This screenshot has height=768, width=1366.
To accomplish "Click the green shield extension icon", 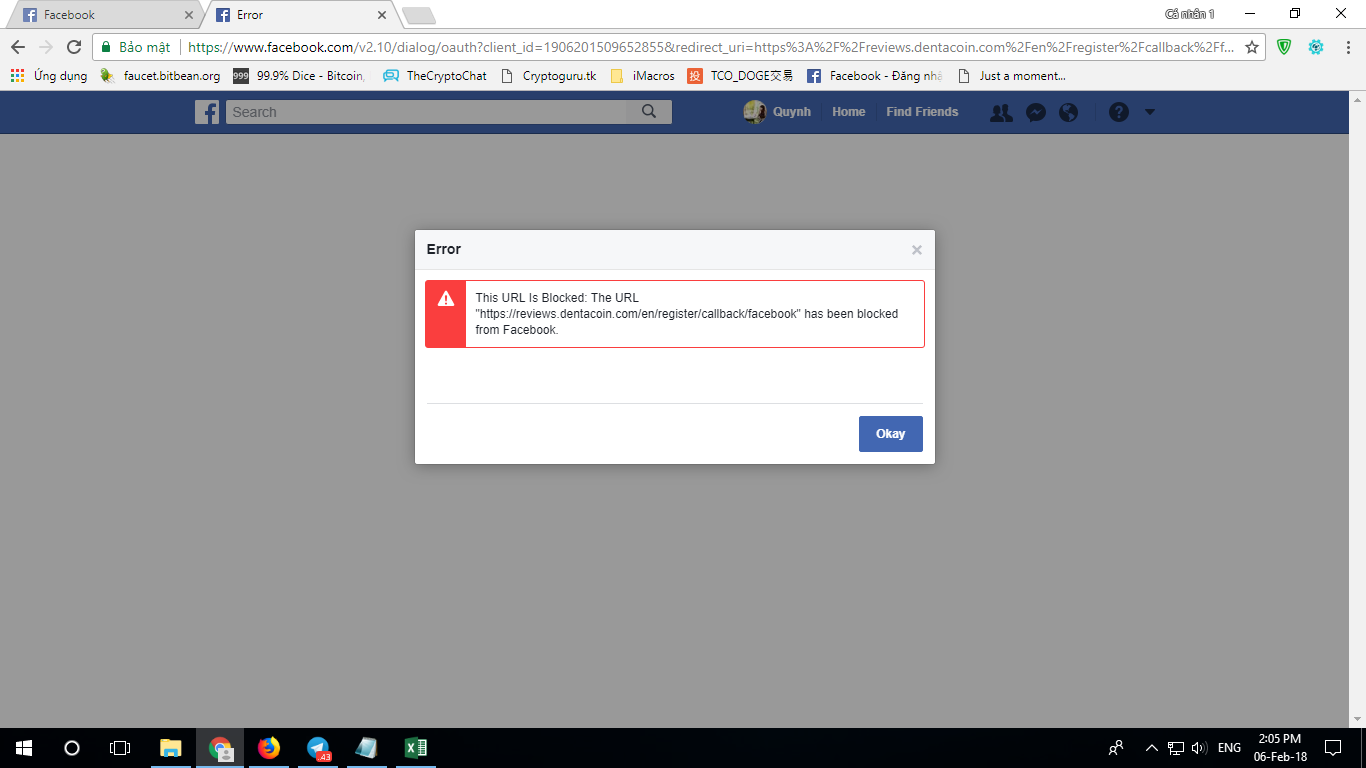I will coord(1284,47).
